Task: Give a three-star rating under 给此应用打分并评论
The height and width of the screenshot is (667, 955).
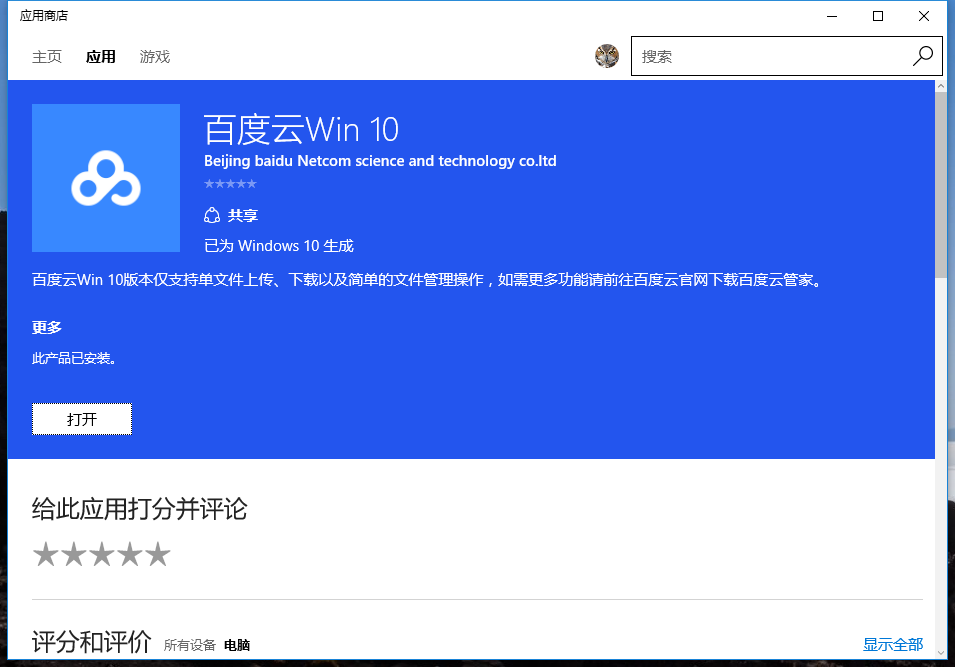Action: pos(102,554)
